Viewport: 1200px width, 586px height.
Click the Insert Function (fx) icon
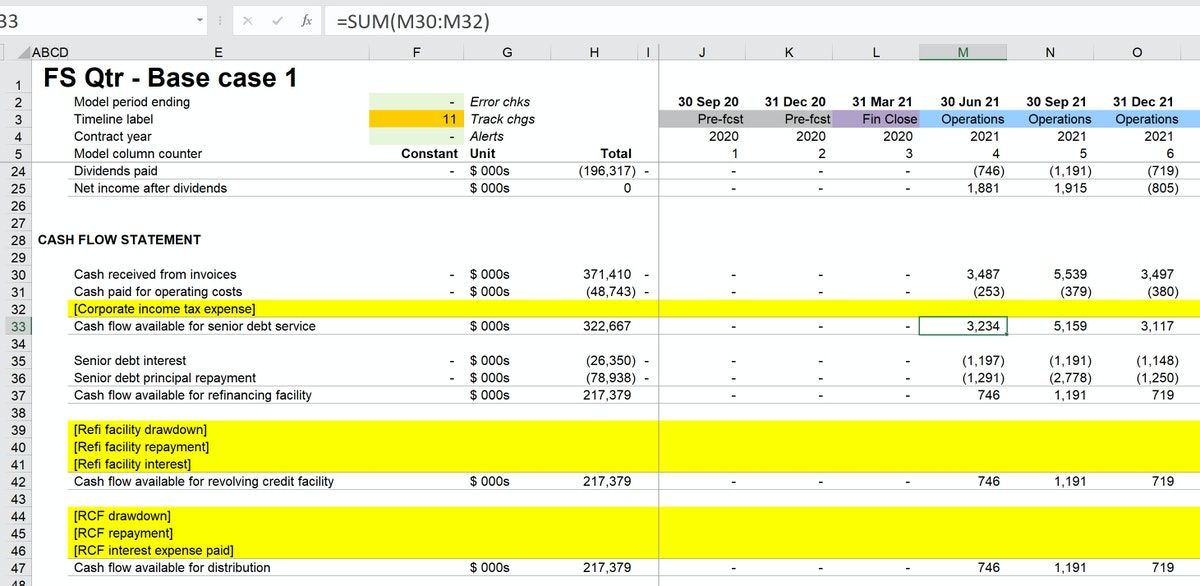pyautogui.click(x=308, y=18)
